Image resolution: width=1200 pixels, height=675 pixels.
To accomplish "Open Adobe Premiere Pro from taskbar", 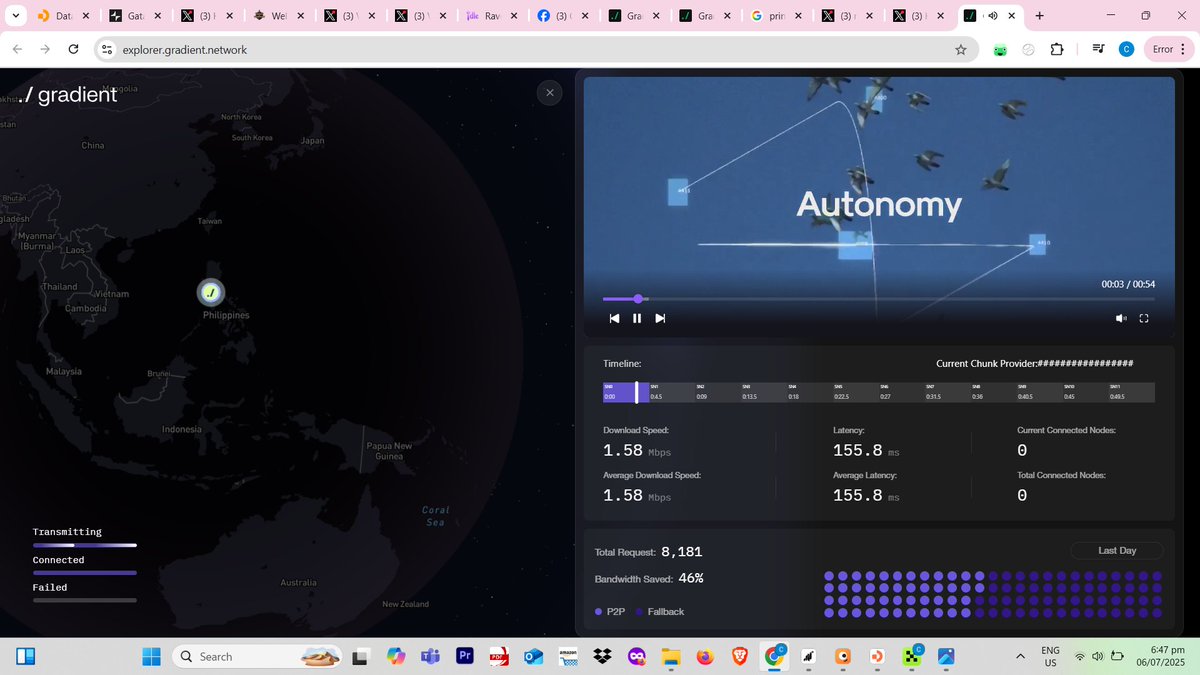I will click(x=464, y=656).
